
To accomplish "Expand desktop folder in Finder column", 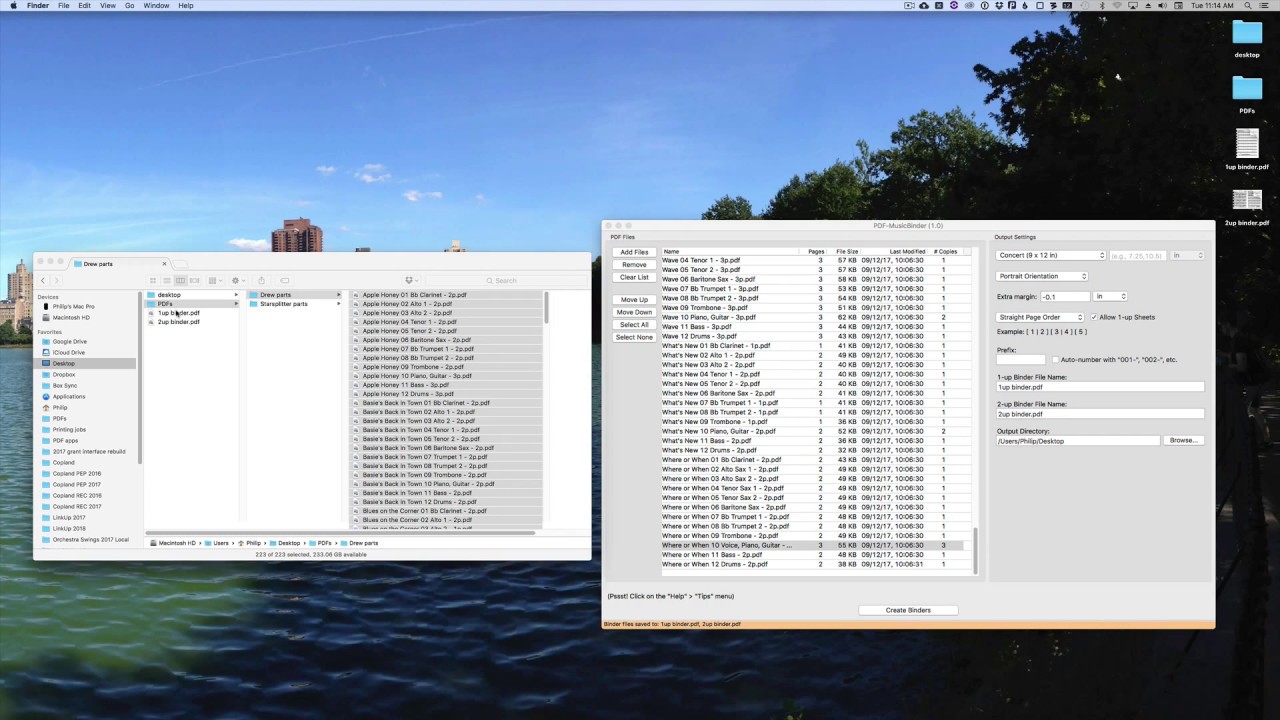I will (x=237, y=295).
